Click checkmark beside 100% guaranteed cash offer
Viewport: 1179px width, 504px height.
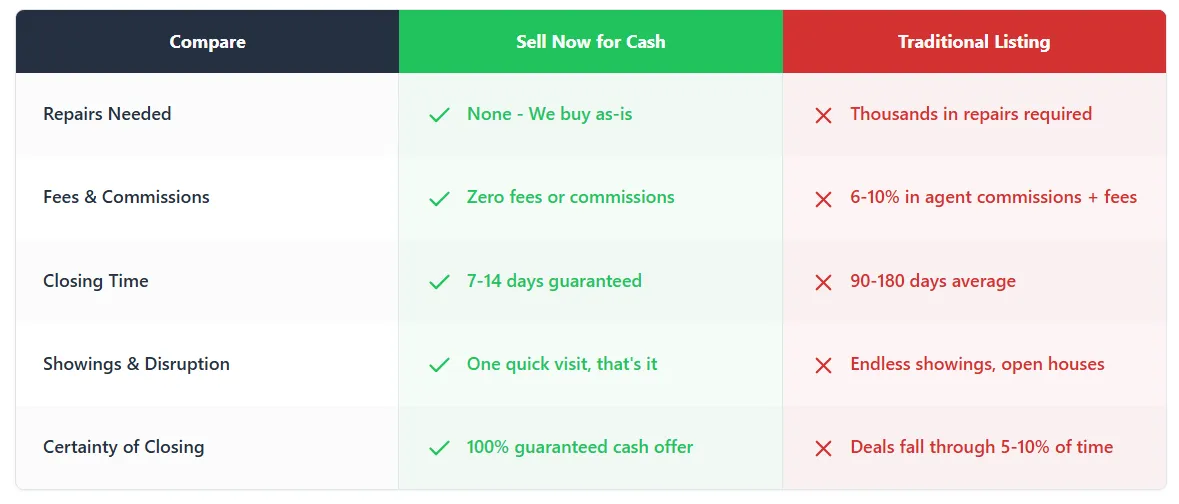coord(439,448)
